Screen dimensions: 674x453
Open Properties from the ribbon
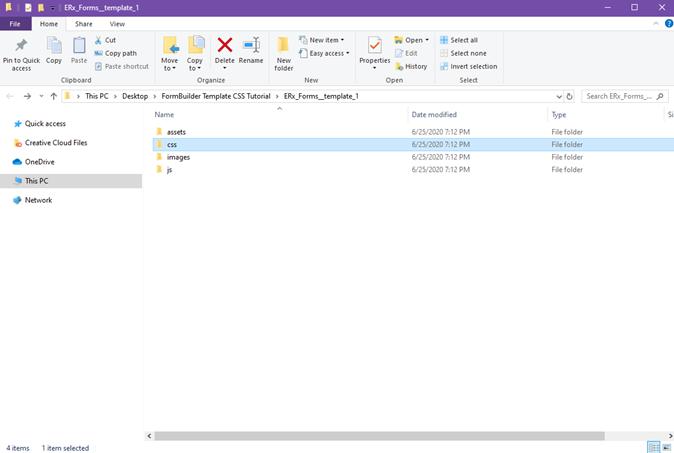374,50
